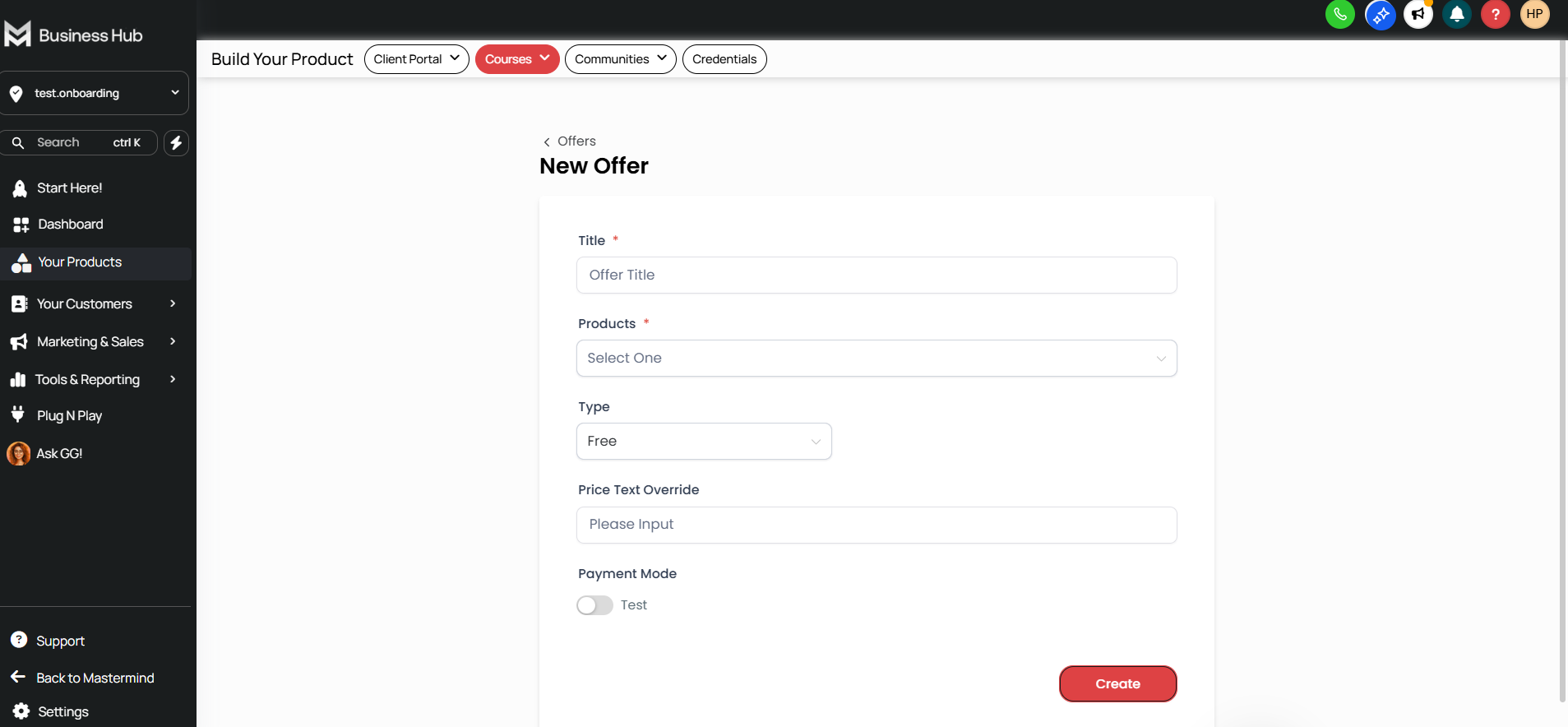The image size is (1568, 727).
Task: Open the Communities dropdown
Action: (620, 59)
